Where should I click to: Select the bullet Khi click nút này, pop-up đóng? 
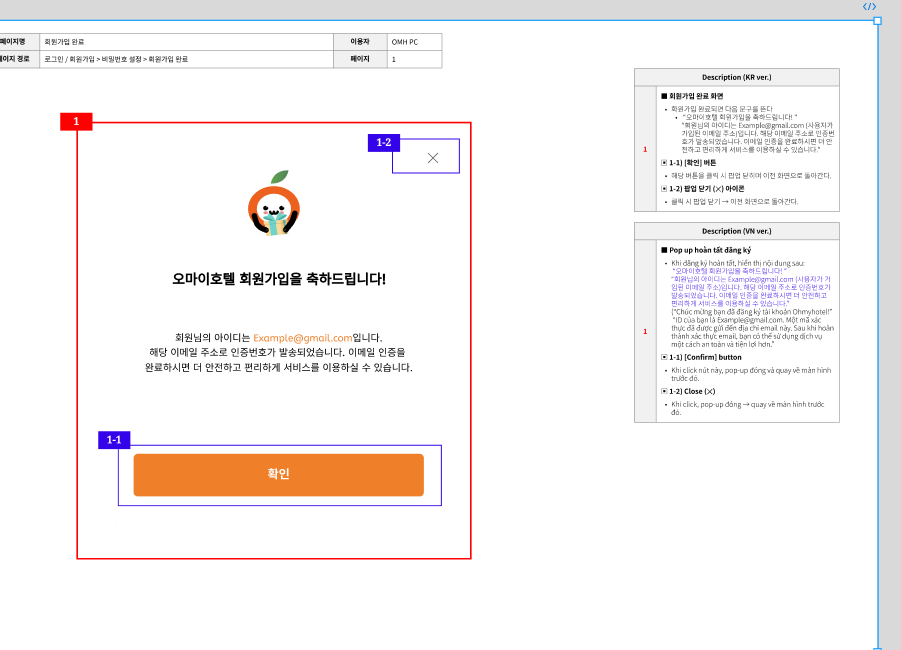751,374
